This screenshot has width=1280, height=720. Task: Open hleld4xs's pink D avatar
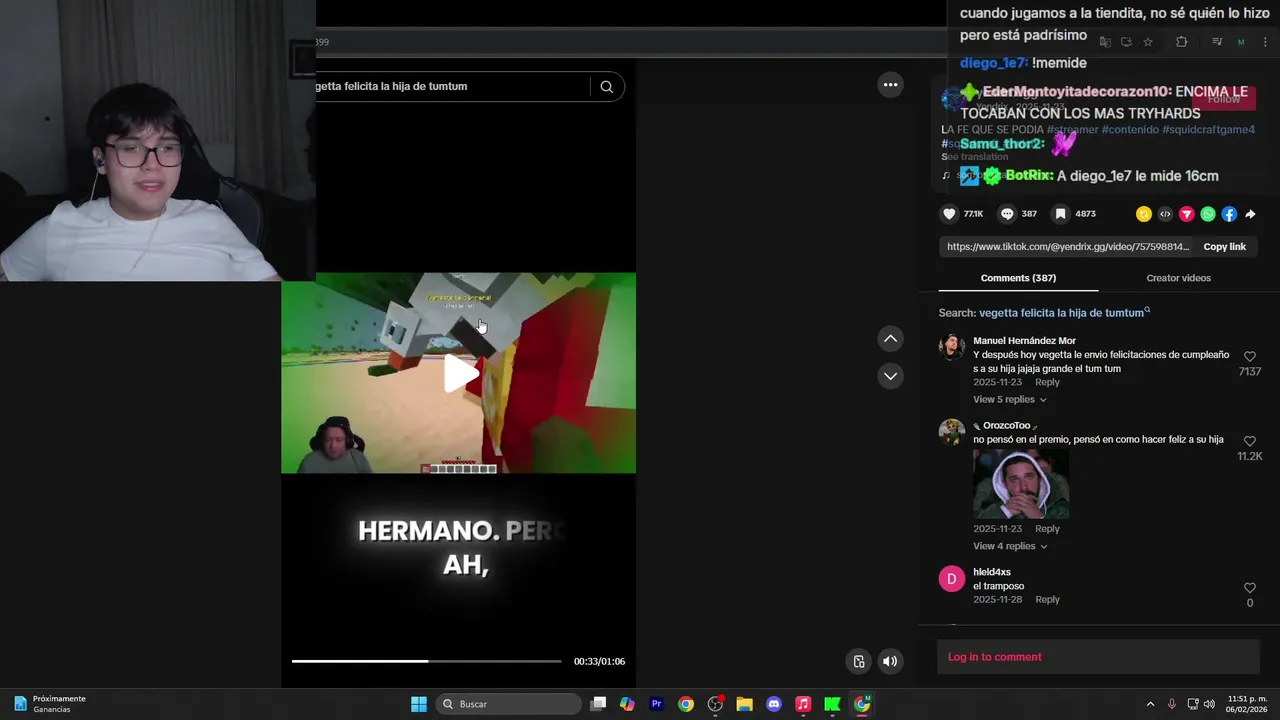952,579
